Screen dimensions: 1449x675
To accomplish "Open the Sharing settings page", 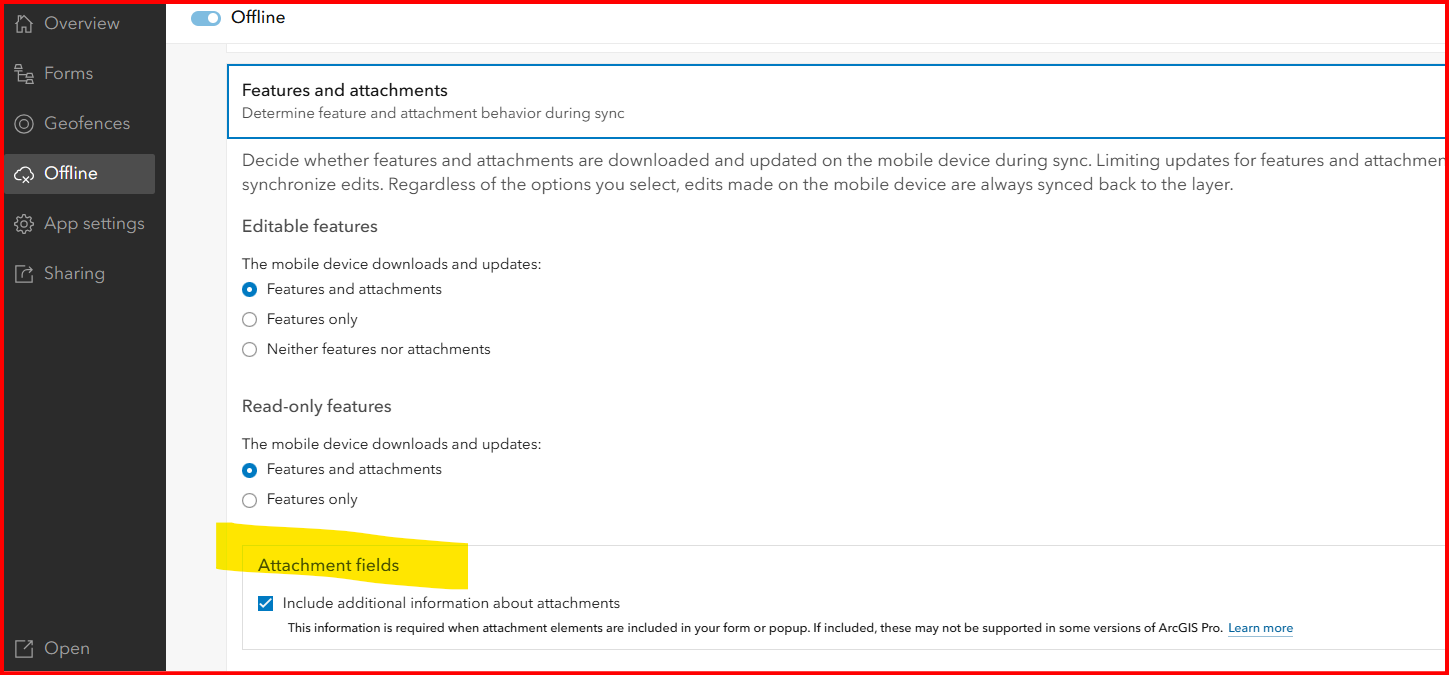I will [x=79, y=274].
